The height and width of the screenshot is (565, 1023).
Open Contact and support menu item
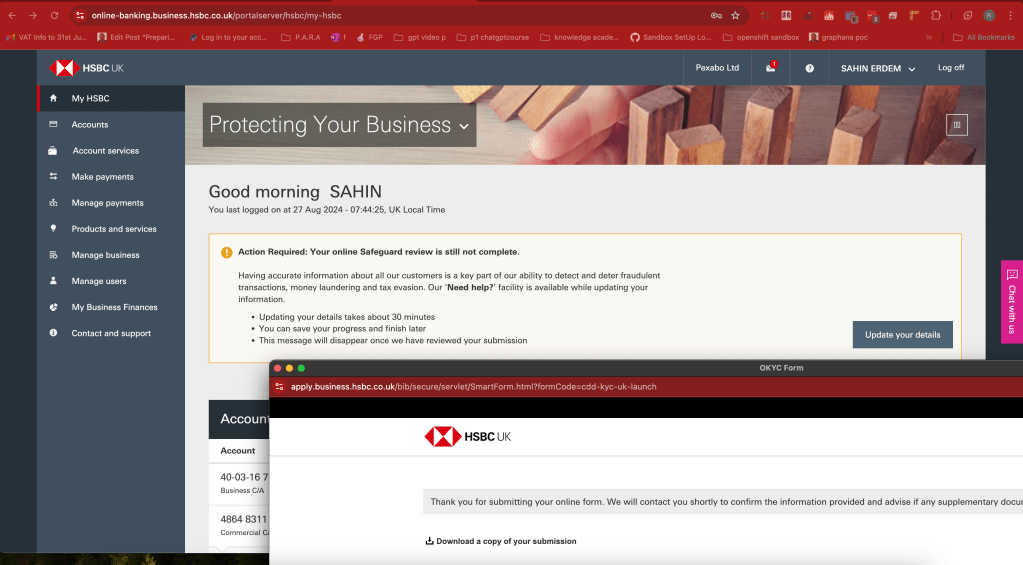[111, 333]
